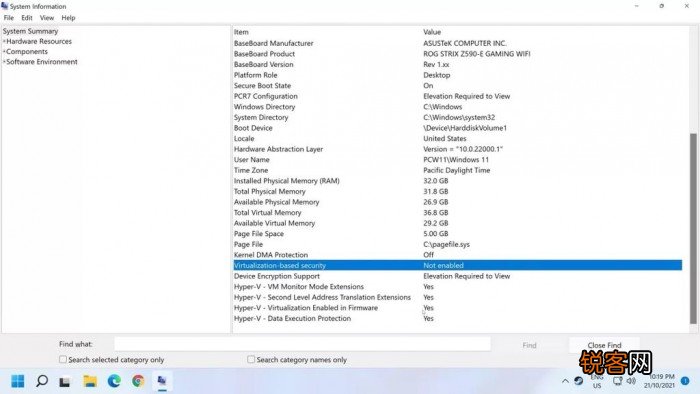Select Hyper-V Data Execution Protection row

[x=458, y=319]
